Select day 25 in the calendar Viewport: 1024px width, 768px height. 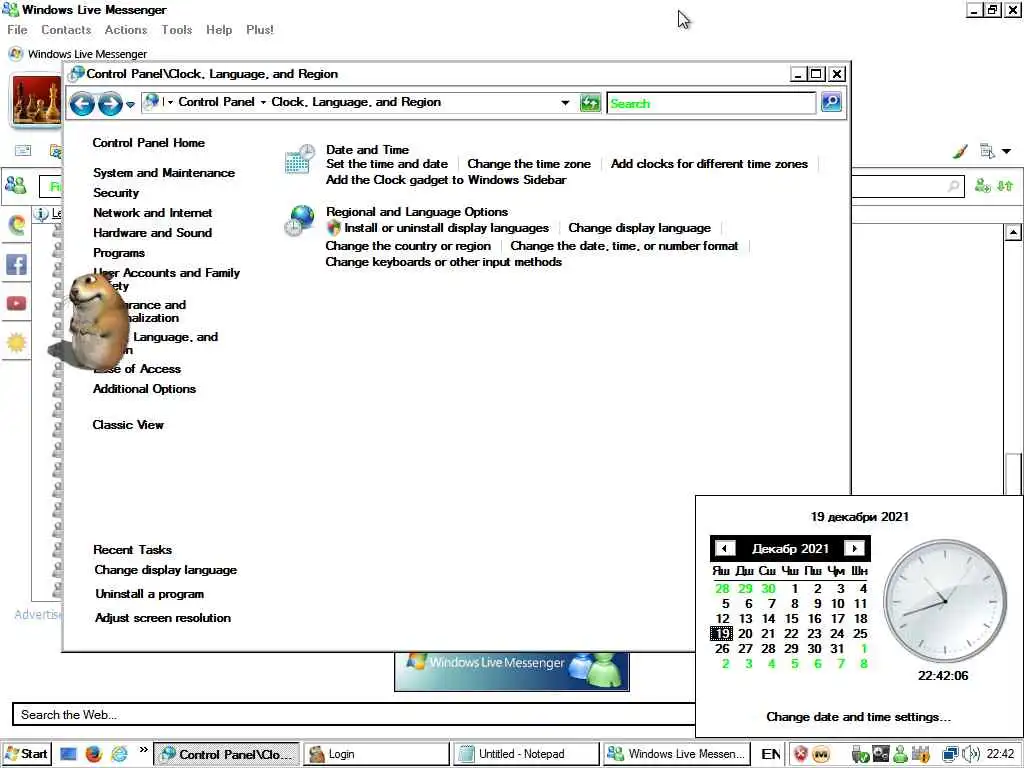pos(860,633)
